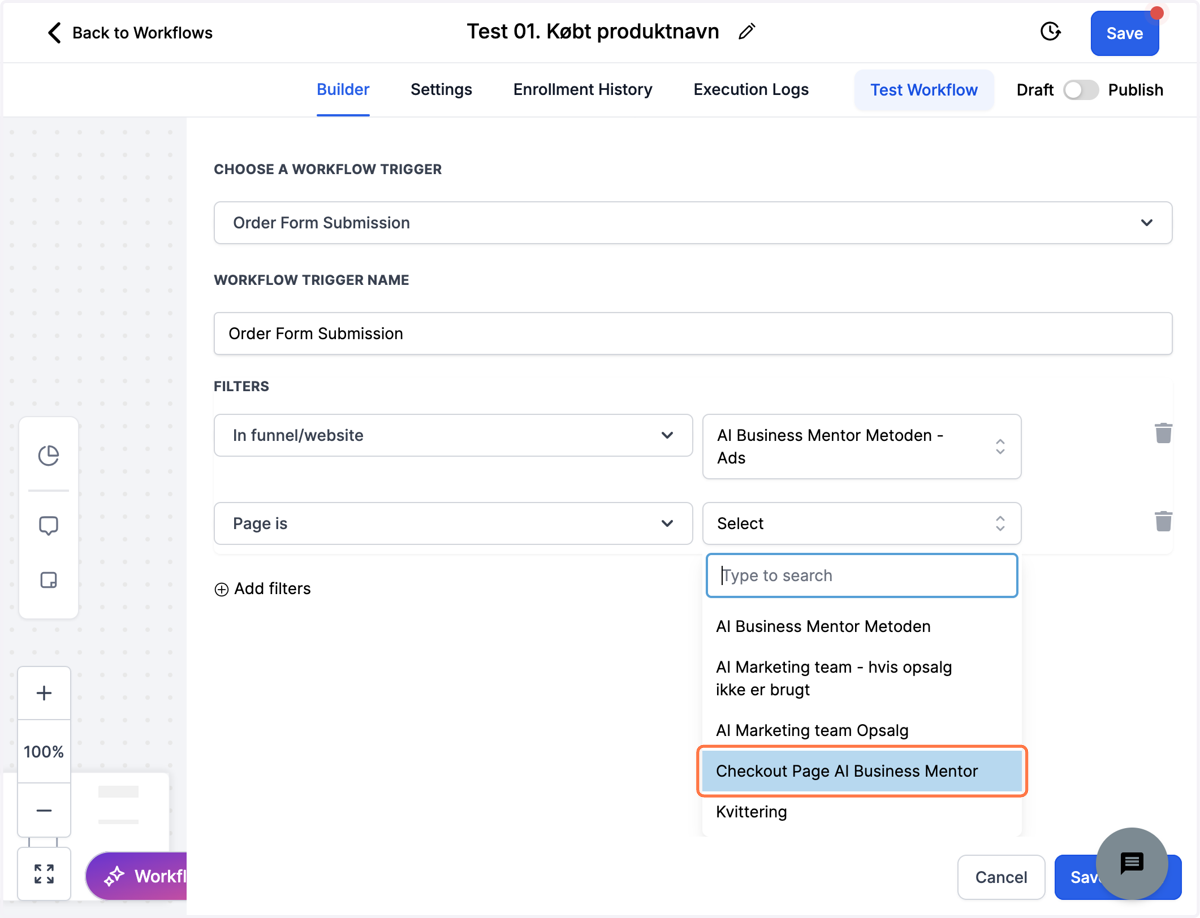Delete the In funnel/website filter row

coord(1163,433)
